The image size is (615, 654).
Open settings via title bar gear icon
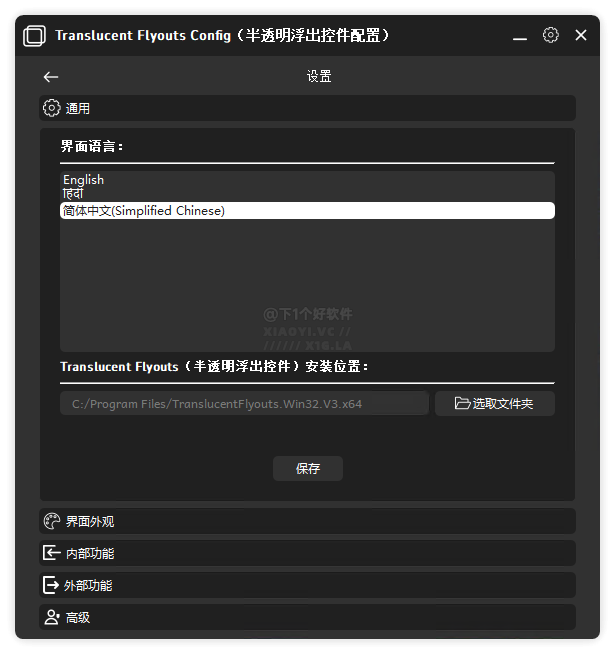pos(550,35)
